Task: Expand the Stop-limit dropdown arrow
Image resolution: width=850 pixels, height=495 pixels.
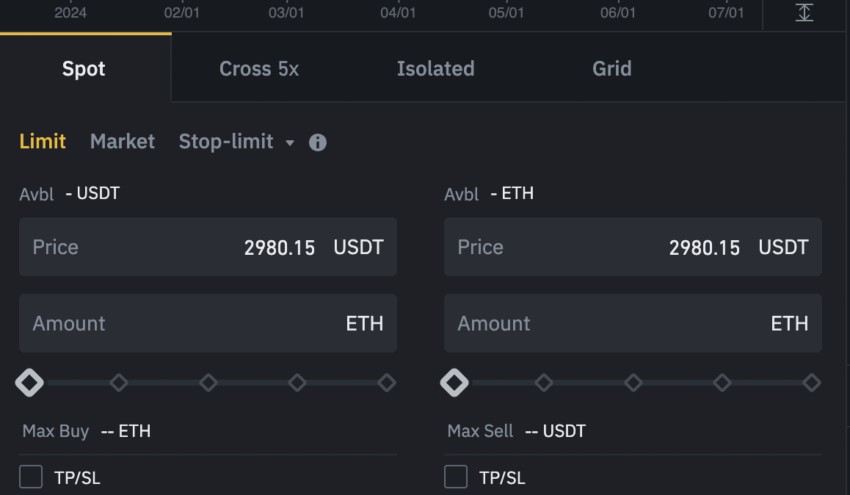Action: 290,143
